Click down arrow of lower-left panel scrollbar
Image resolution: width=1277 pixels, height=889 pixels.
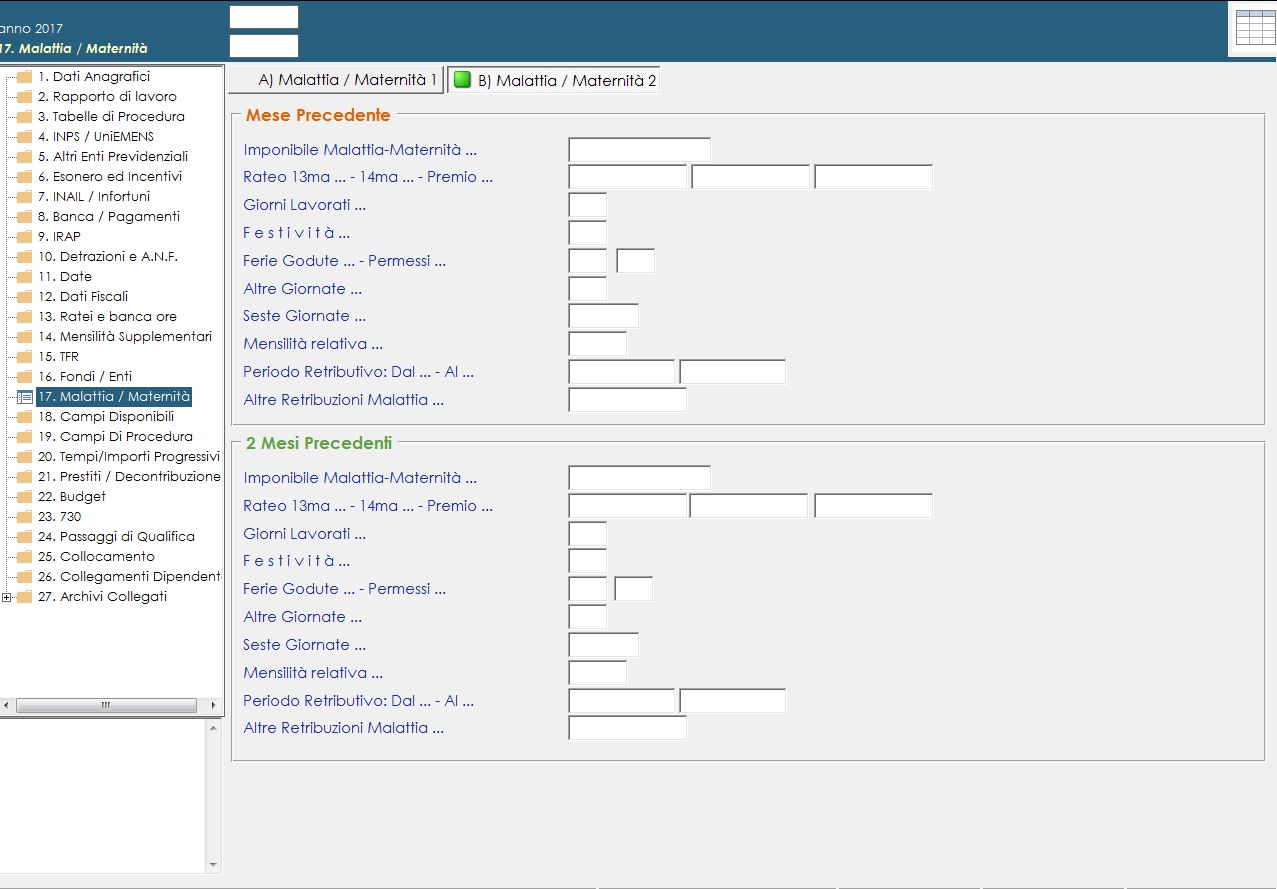[x=213, y=865]
